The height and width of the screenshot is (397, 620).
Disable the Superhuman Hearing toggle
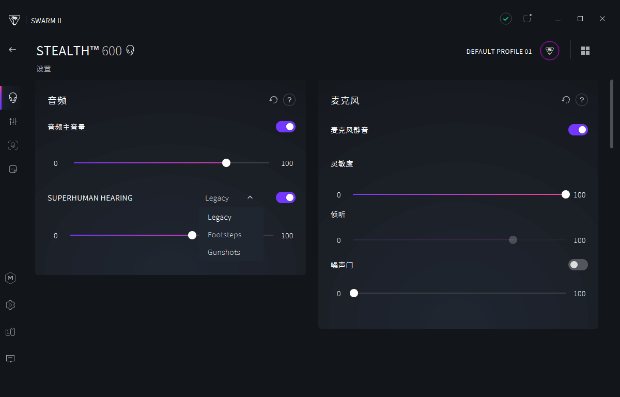pos(285,197)
